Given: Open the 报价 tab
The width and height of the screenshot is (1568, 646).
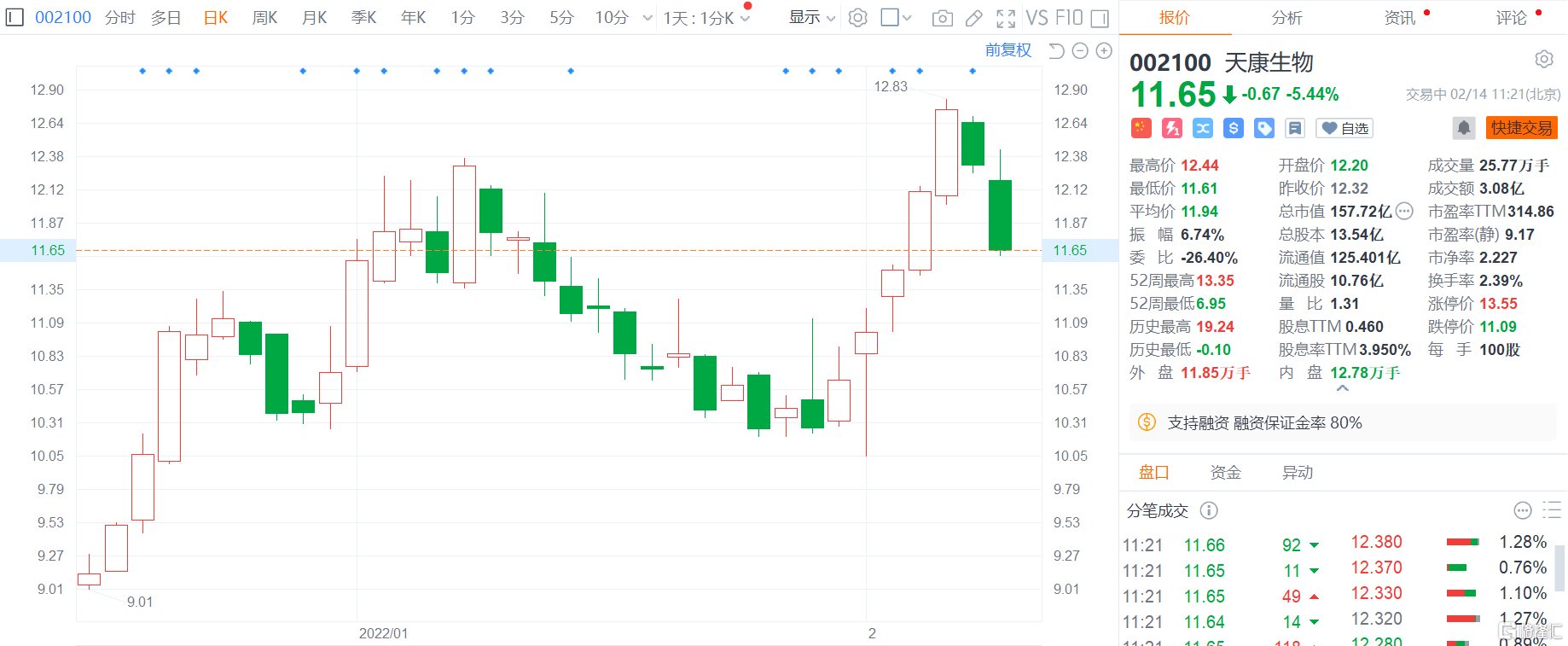Looking at the screenshot, I should click(x=1174, y=18).
